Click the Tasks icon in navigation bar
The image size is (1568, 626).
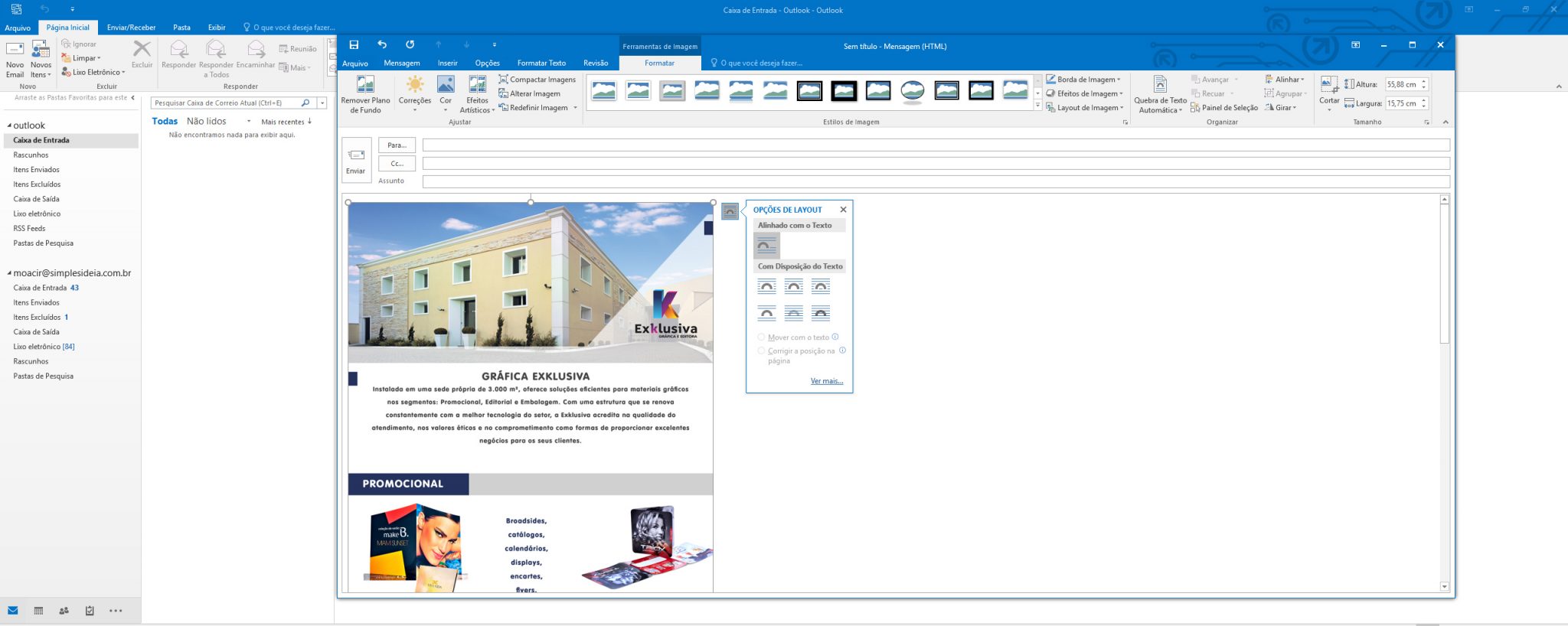(x=90, y=611)
